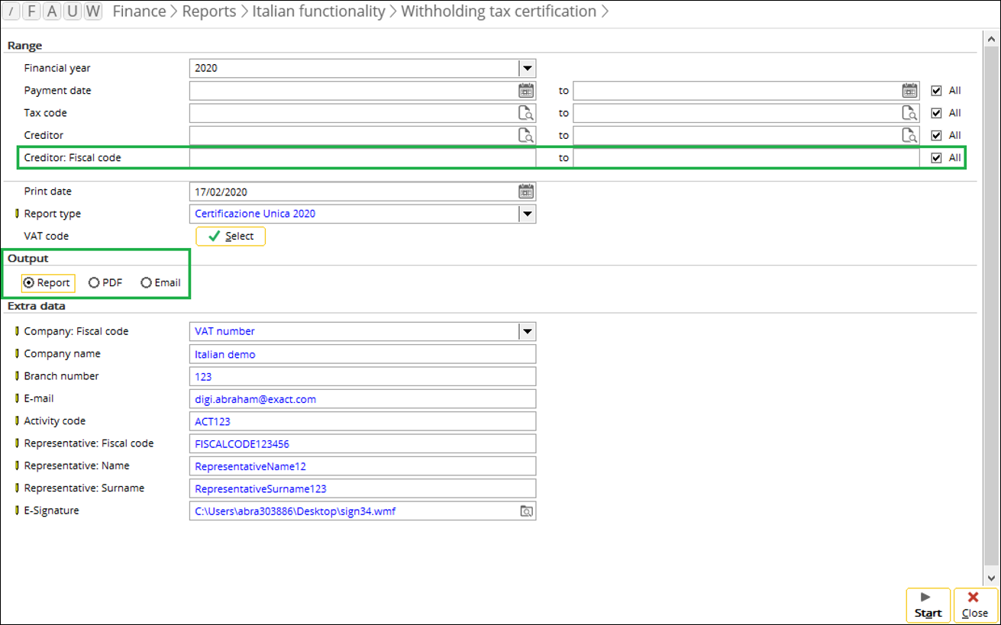Image resolution: width=1001 pixels, height=625 pixels.
Task: Uncheck All for Creditor
Action: (936, 135)
